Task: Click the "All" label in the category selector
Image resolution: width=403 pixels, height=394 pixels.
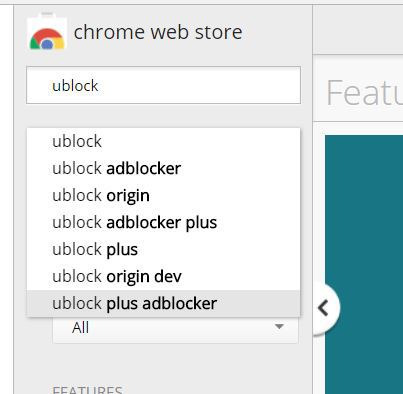Action: [80, 328]
